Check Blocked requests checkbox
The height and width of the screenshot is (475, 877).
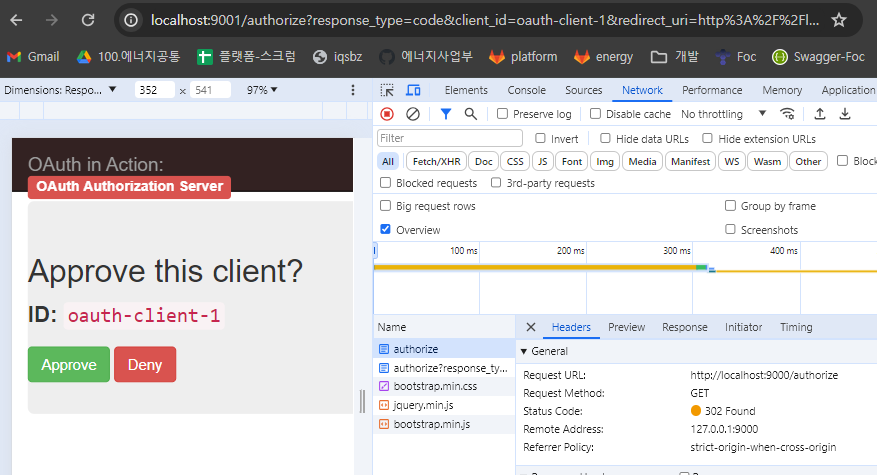[385, 183]
